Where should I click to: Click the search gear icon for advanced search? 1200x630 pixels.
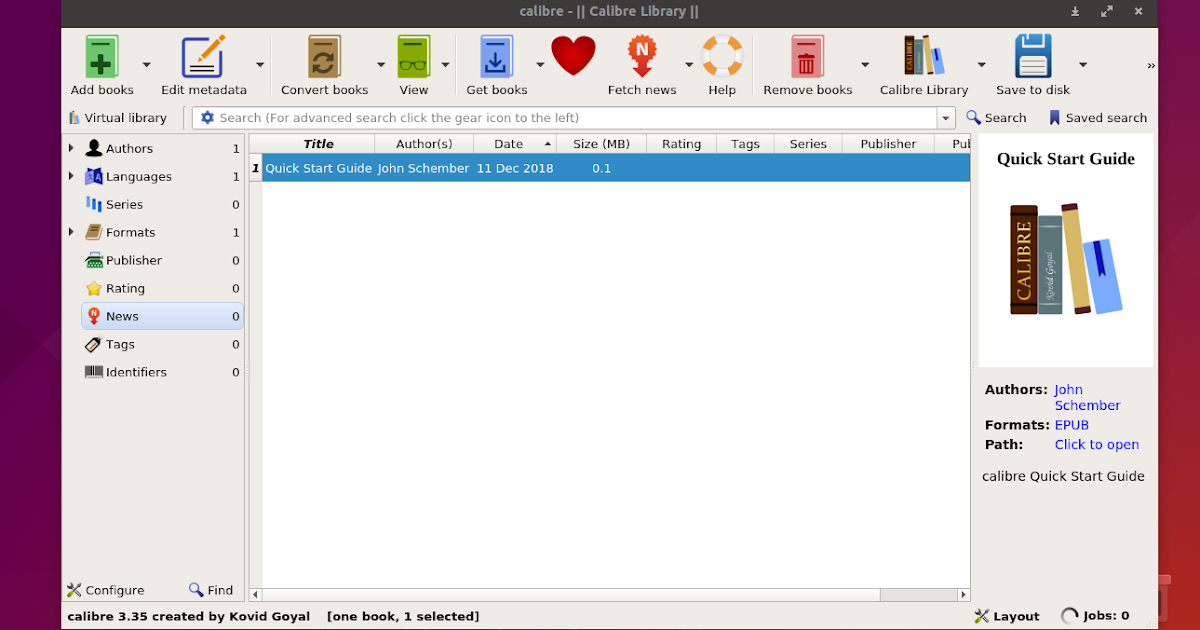click(x=207, y=118)
